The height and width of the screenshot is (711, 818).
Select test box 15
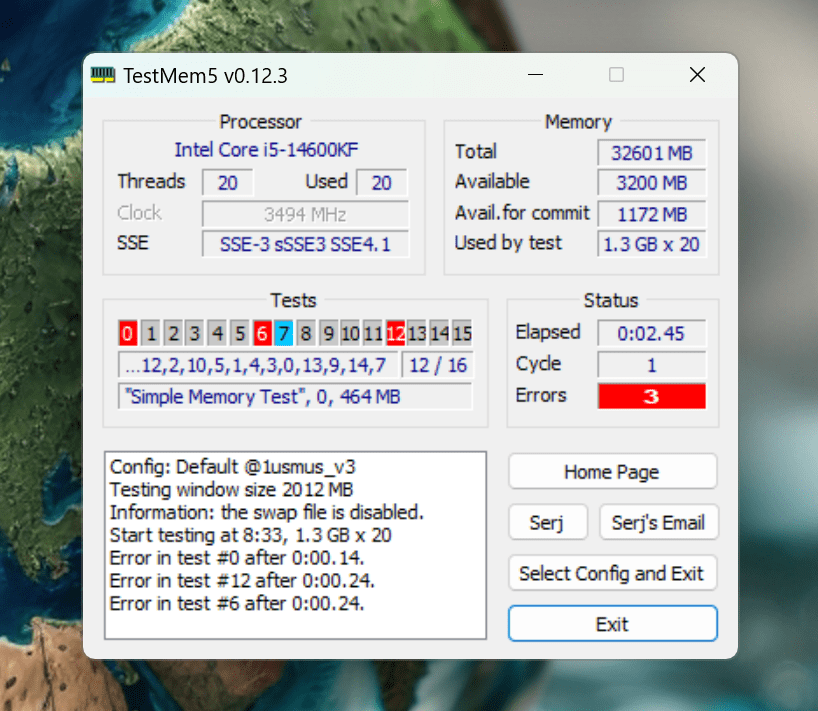click(x=462, y=333)
